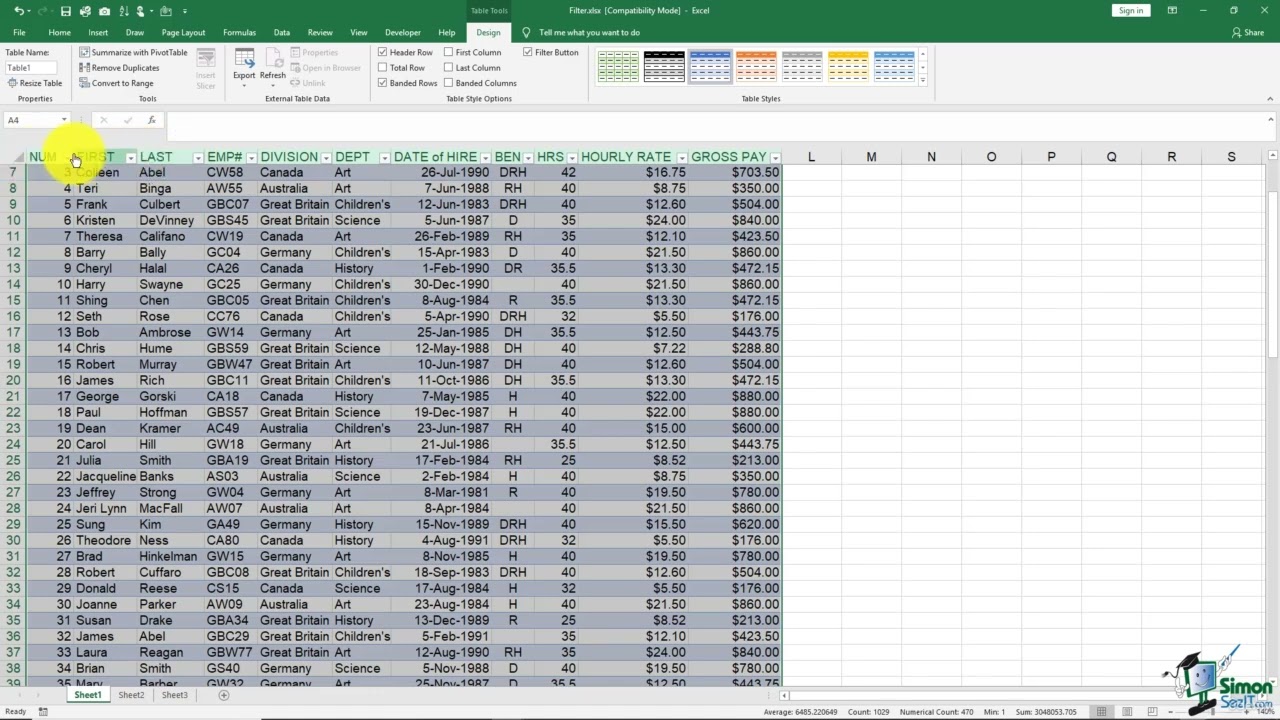Switch to the Formulas ribbon tab

(239, 32)
